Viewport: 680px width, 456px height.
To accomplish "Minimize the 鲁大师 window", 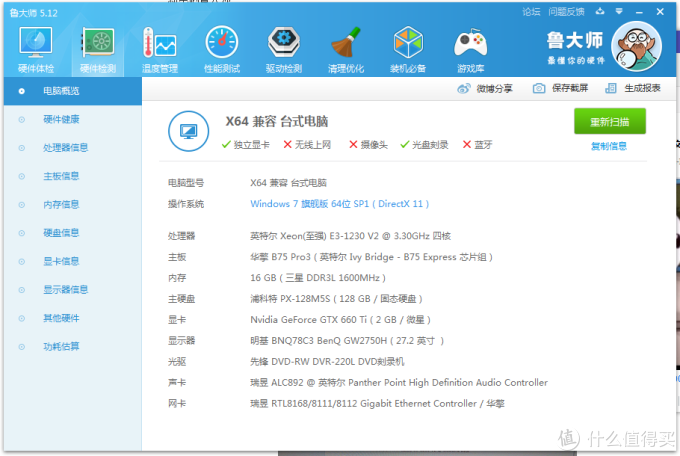I will [639, 12].
